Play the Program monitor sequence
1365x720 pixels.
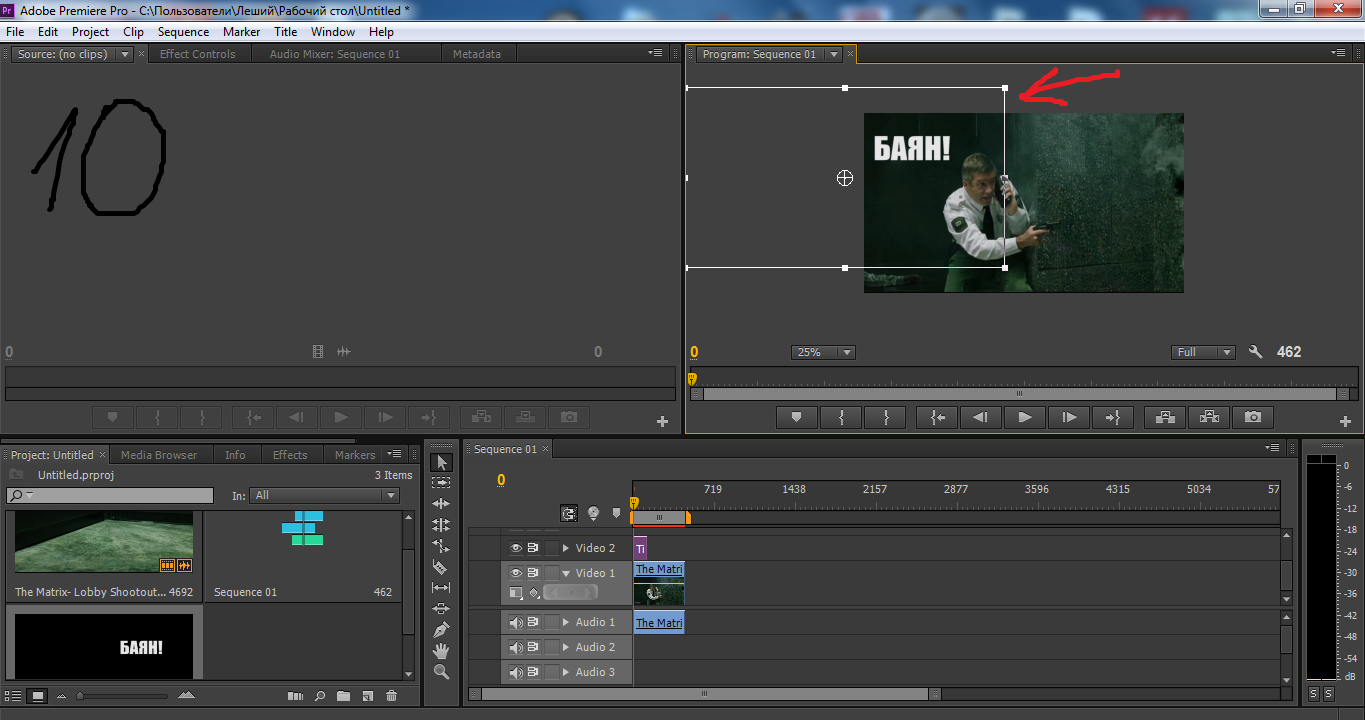[x=1025, y=417]
